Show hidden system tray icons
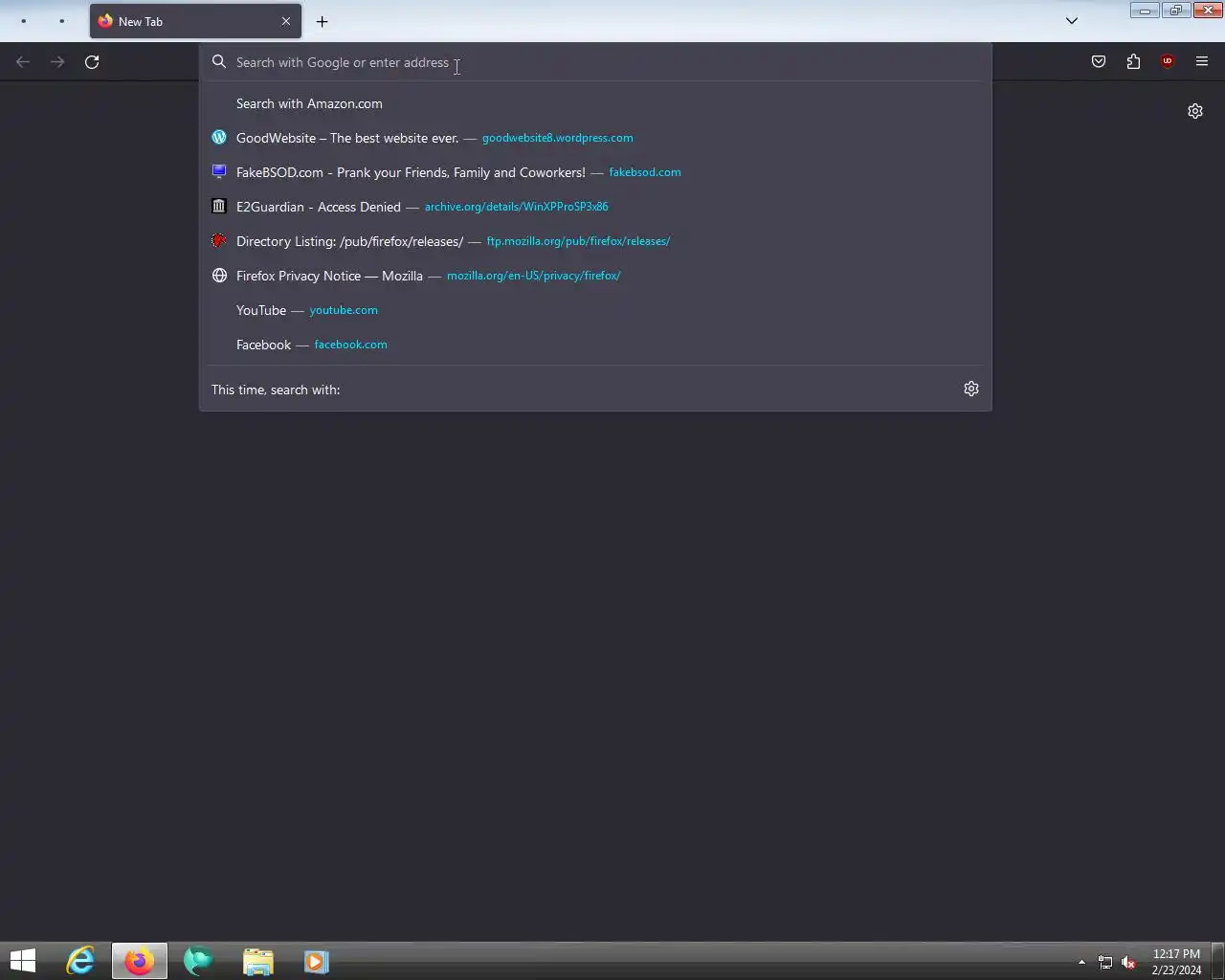 point(1081,962)
